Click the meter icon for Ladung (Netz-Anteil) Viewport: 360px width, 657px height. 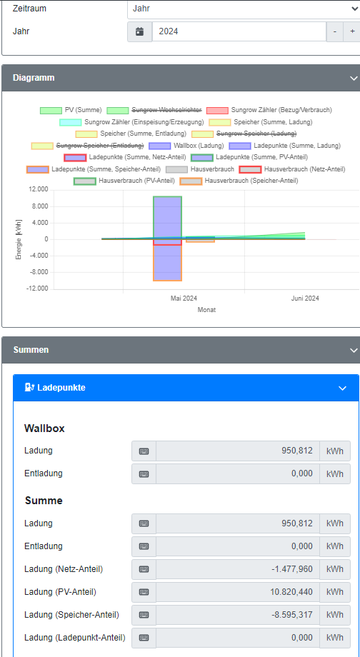pos(144,569)
